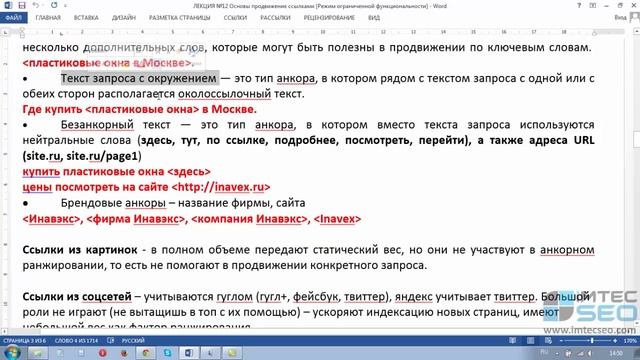The width and height of the screenshot is (640, 360).
Task: Click the scroll up arrow of vertical scrollbar
Action: coord(636,31)
